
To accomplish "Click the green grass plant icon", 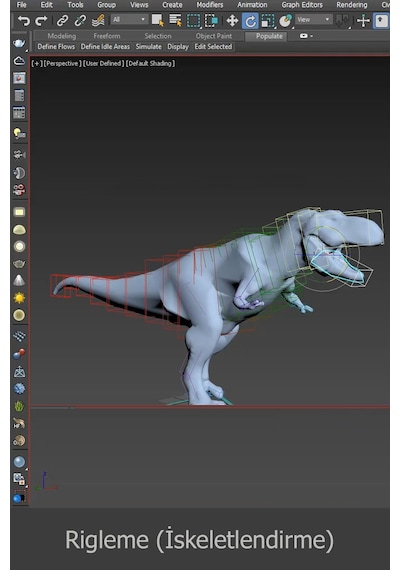I will 19,406.
